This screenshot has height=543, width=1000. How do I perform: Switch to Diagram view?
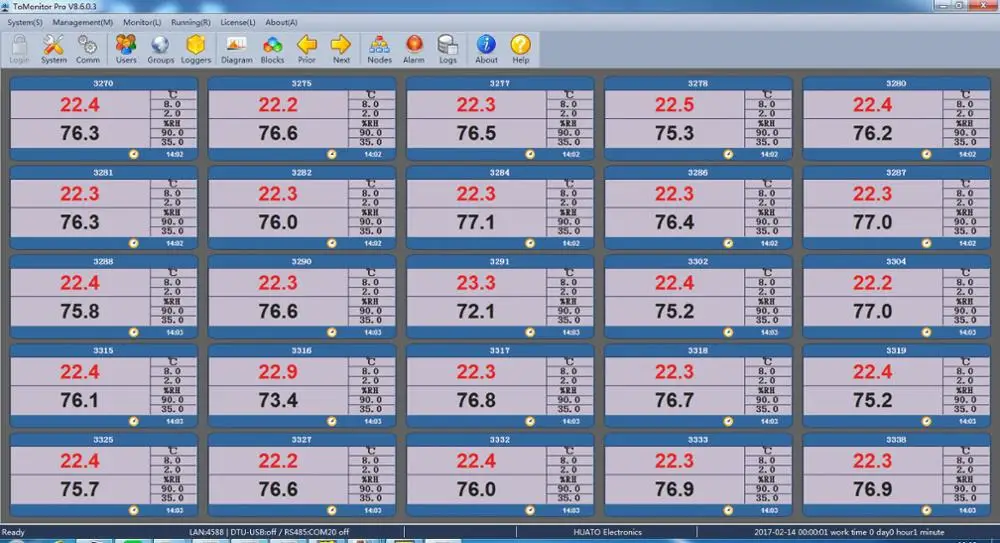click(237, 47)
